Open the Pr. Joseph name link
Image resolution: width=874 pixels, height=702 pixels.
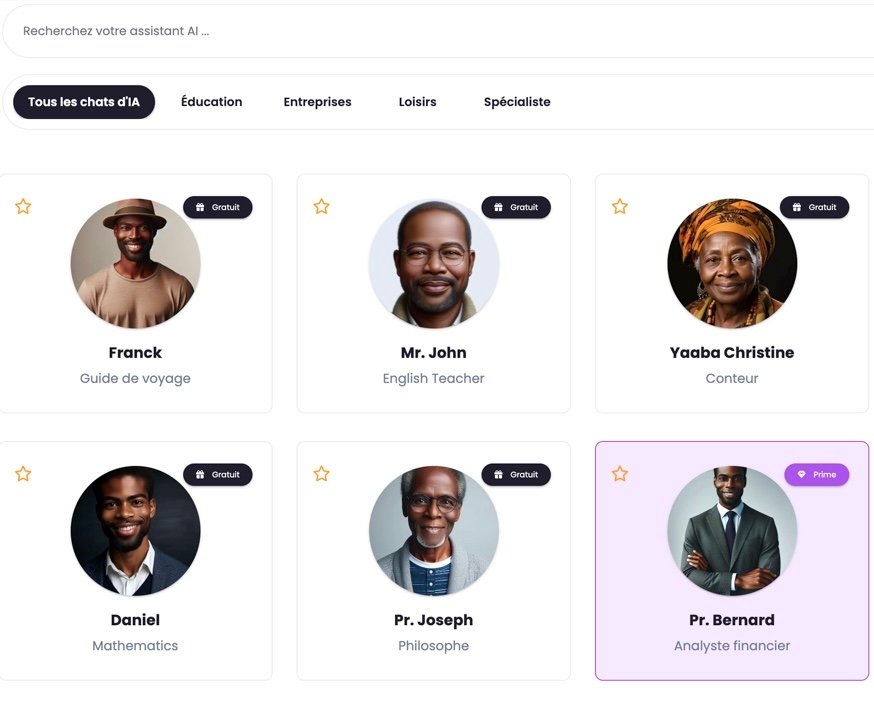click(433, 620)
